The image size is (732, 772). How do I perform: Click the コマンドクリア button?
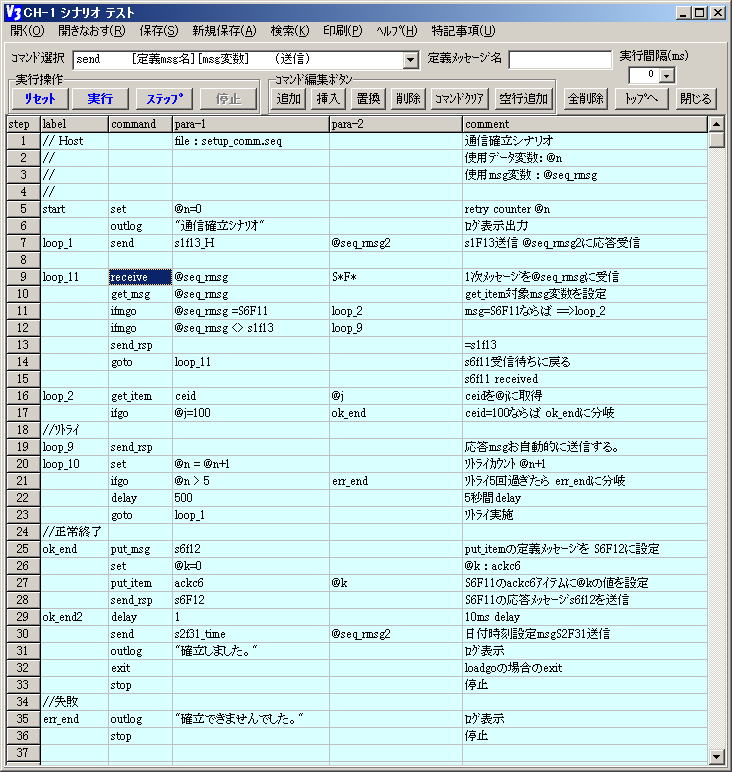tap(459, 98)
